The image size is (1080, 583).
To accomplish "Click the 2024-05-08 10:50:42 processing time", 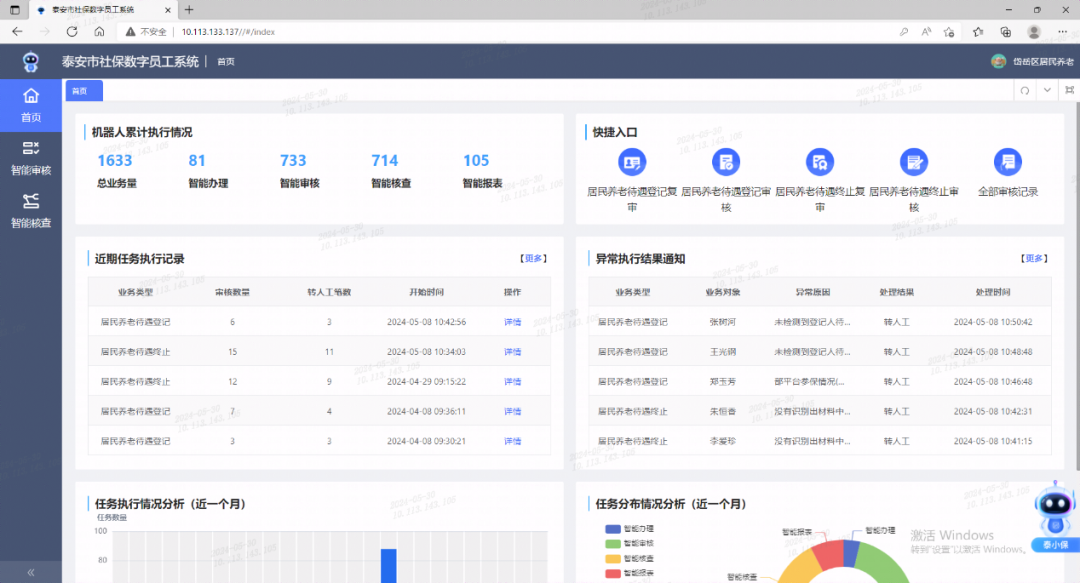I will coord(993,322).
